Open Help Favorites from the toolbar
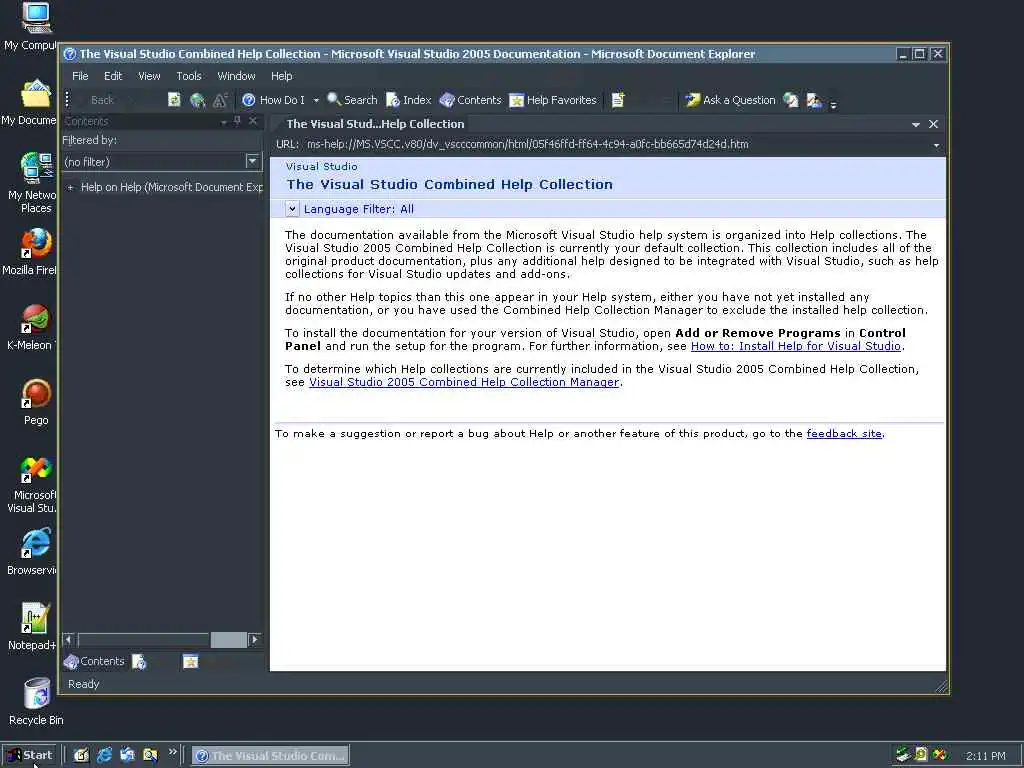Screen dimensions: 1024x768 (x=553, y=100)
